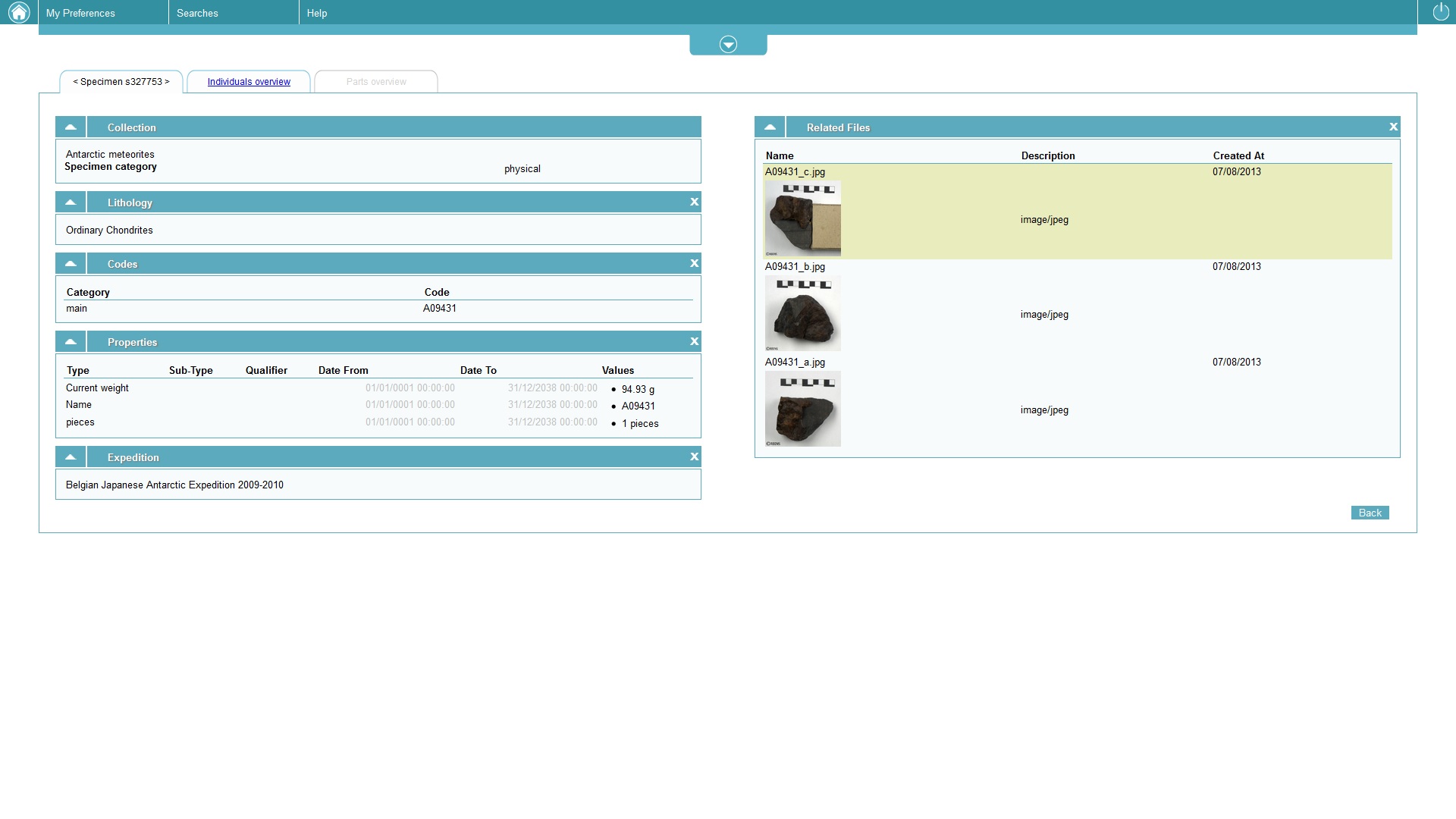The height and width of the screenshot is (819, 1456).
Task: Open the My Preferences menu
Action: [x=80, y=13]
